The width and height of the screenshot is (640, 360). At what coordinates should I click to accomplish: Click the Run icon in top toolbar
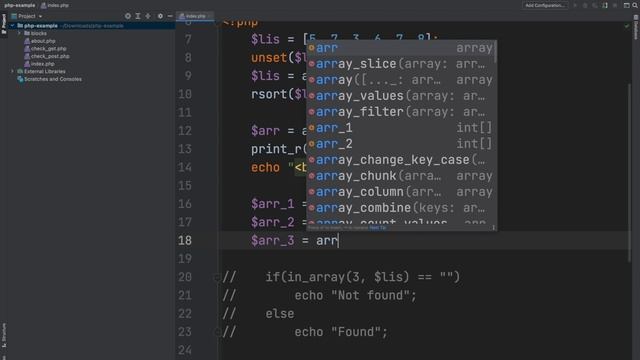575,5
